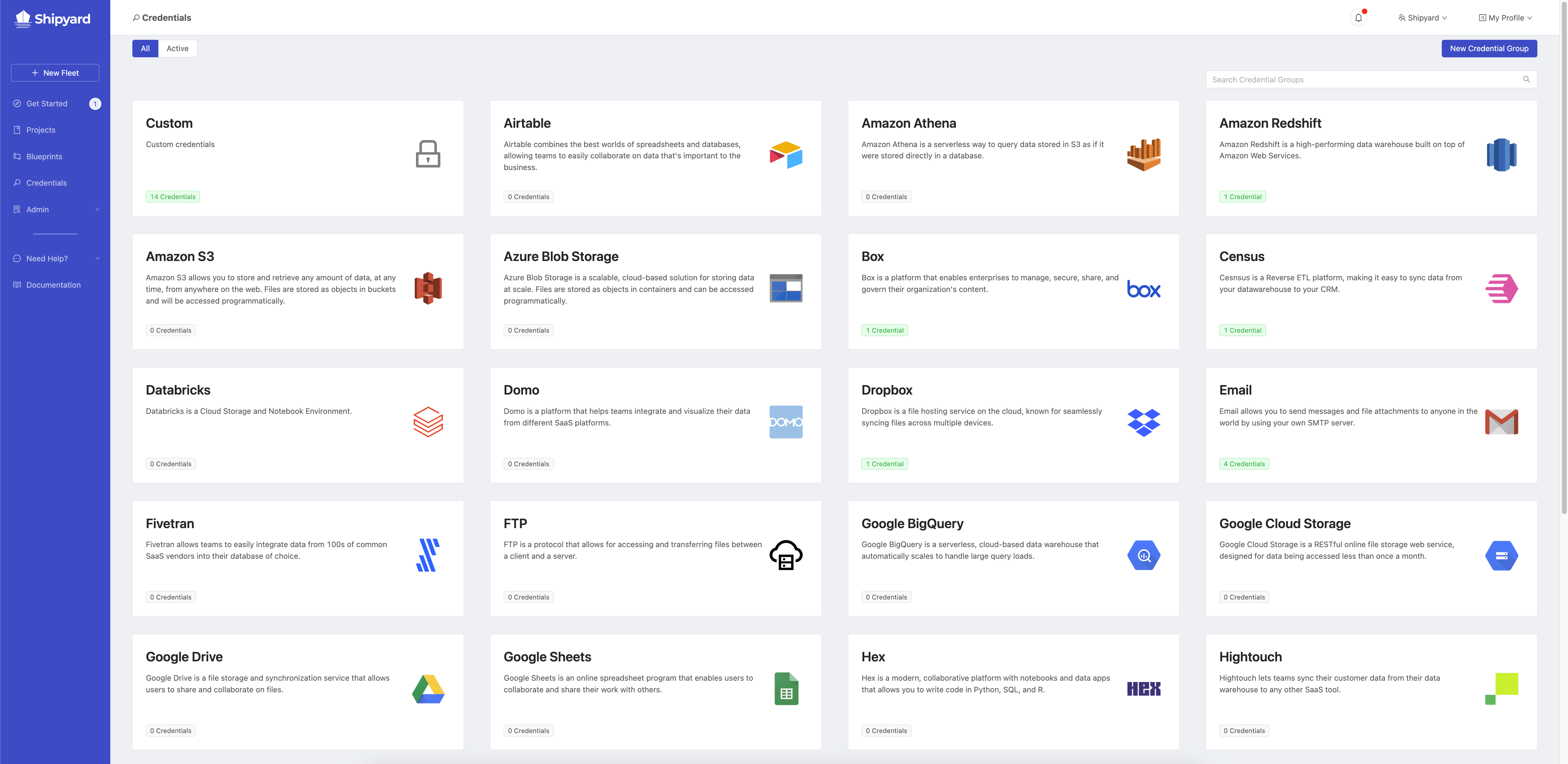
Task: Click the 1 Credential tag on Census
Action: 1242,331
